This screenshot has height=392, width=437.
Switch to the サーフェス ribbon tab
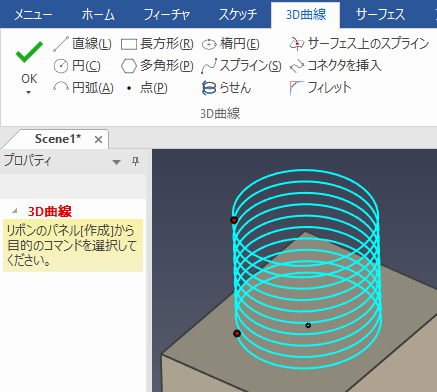pyautogui.click(x=380, y=15)
